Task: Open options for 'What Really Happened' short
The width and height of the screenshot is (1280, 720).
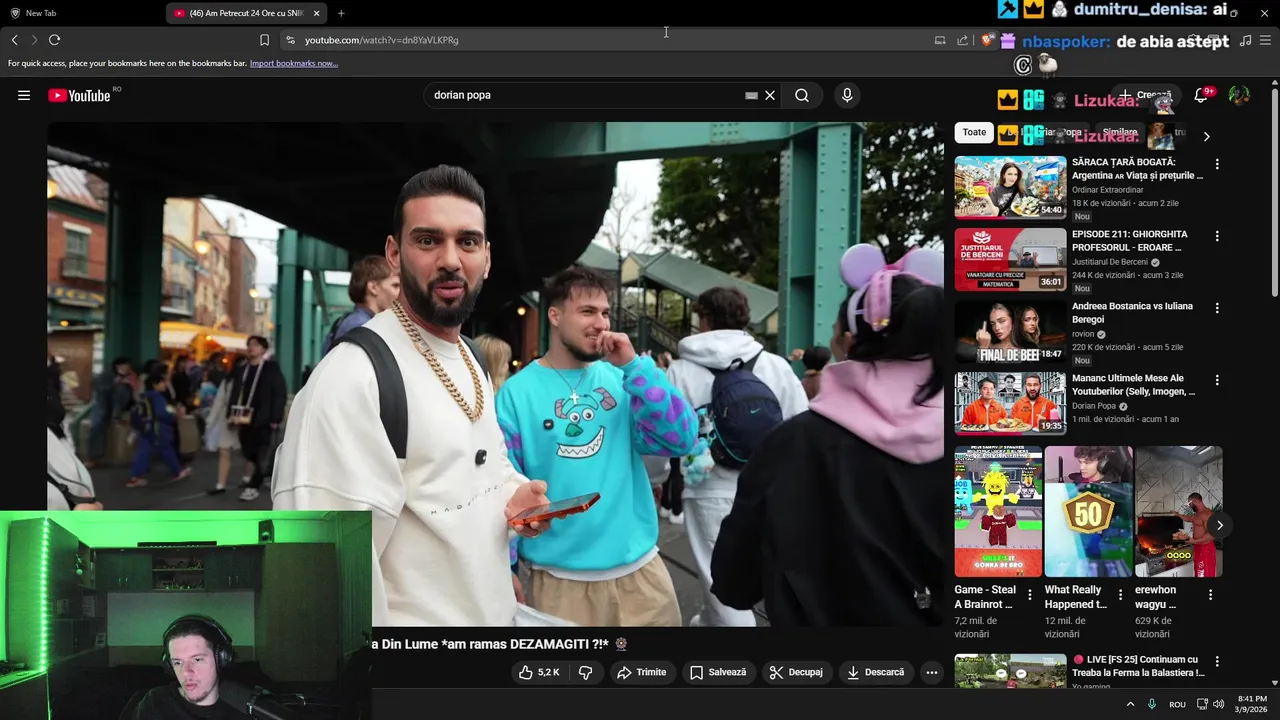Action: 1120,595
